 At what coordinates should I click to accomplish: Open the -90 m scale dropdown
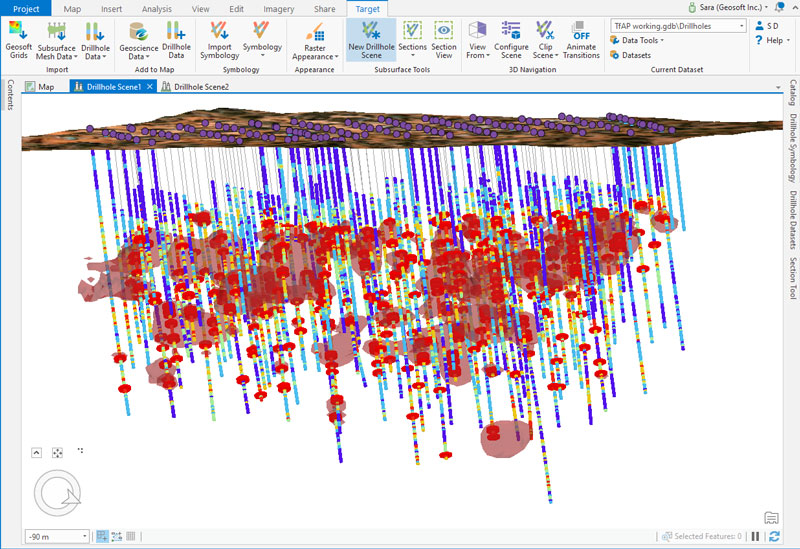tap(83, 537)
